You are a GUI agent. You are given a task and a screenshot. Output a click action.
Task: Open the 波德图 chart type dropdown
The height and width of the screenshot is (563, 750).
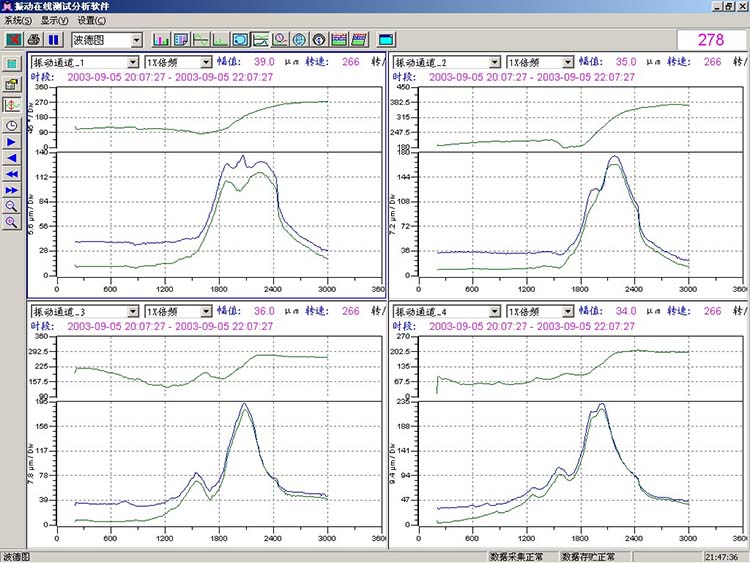[x=136, y=40]
